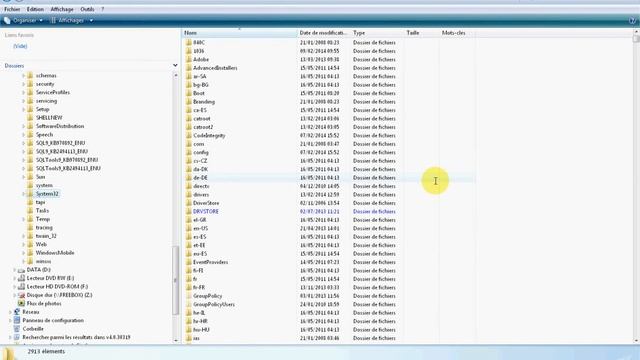Click the Boot folder icon
This screenshot has width=640, height=360.
(188, 93)
